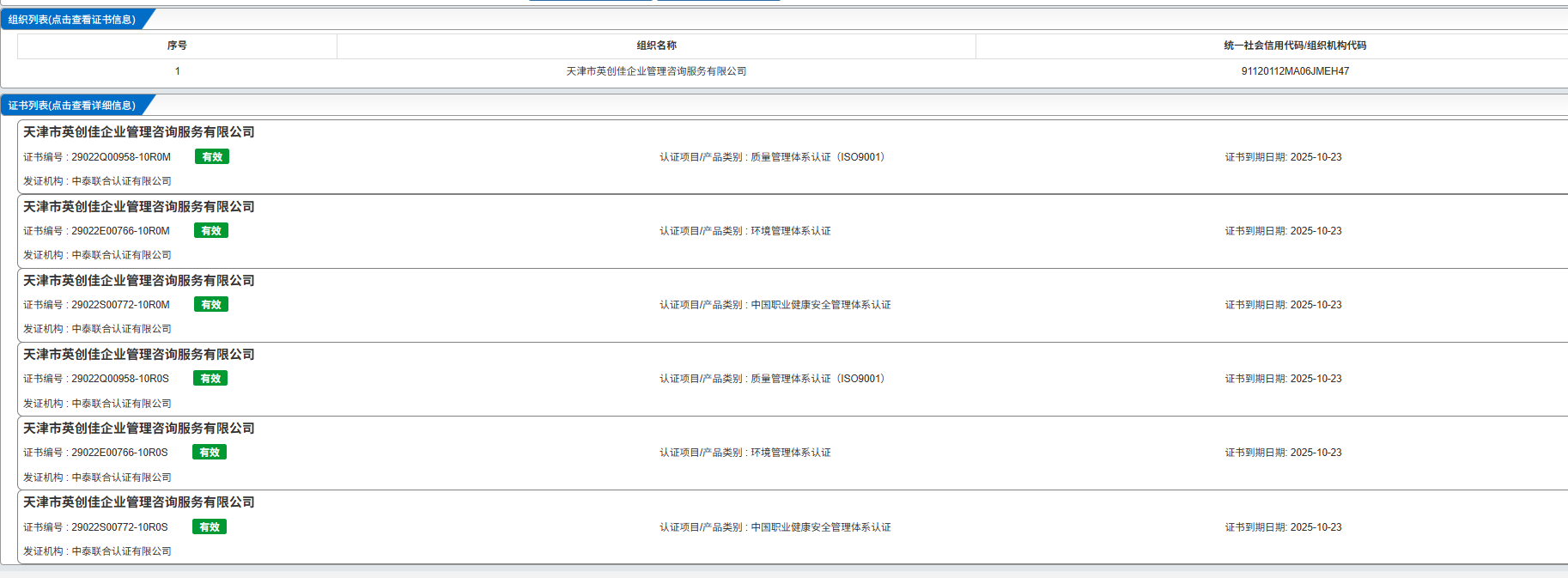Click expiry date 2025-10-23 of certificate 29022E00766-10R0S
The image size is (1568, 578).
pos(1316,453)
